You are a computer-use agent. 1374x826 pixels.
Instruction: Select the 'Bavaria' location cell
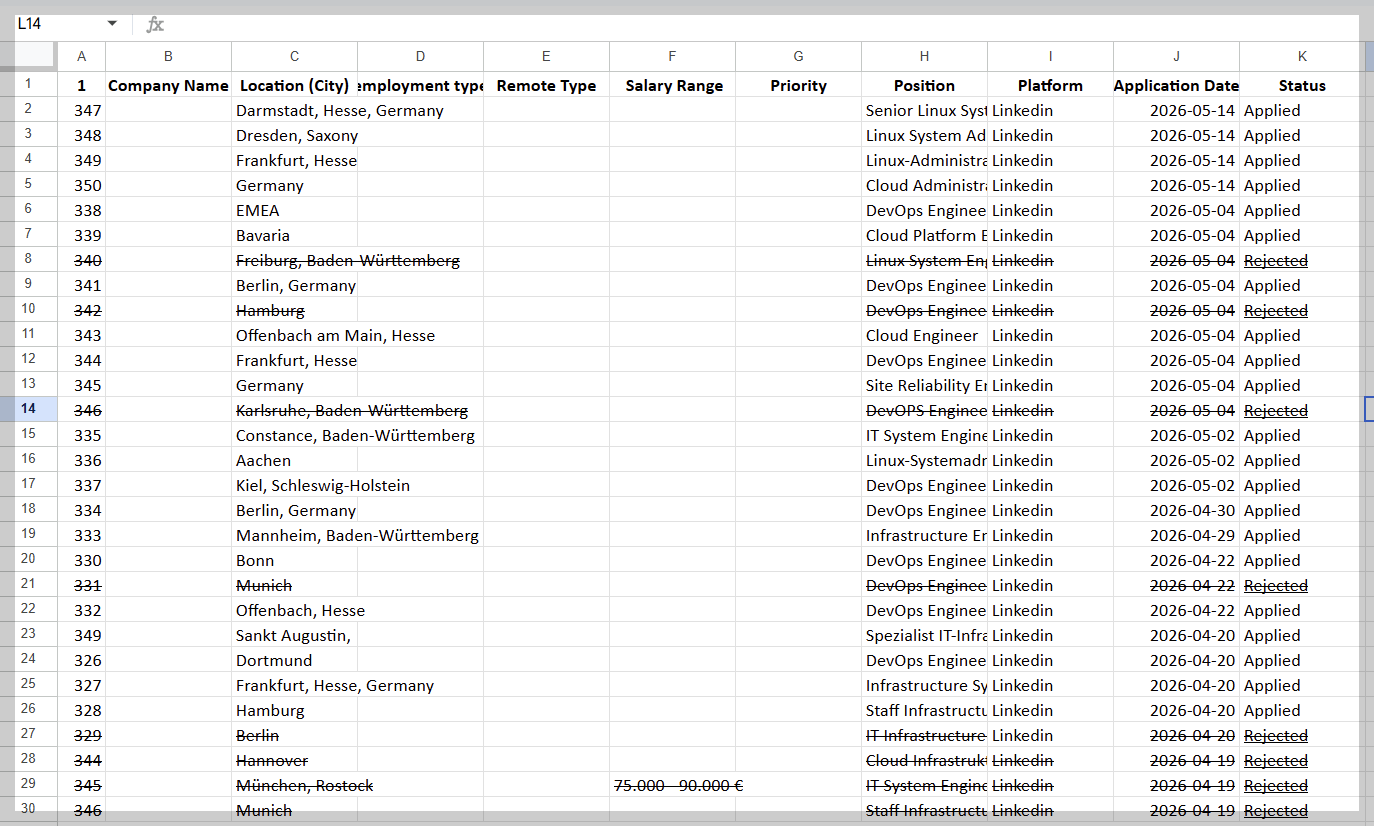click(294, 235)
